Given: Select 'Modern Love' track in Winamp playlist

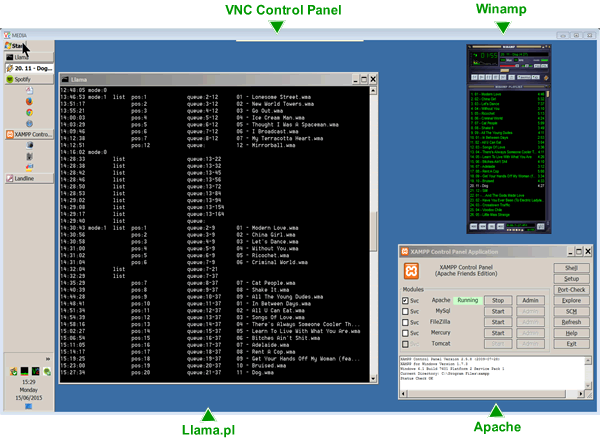Looking at the screenshot, I should tap(507, 94).
